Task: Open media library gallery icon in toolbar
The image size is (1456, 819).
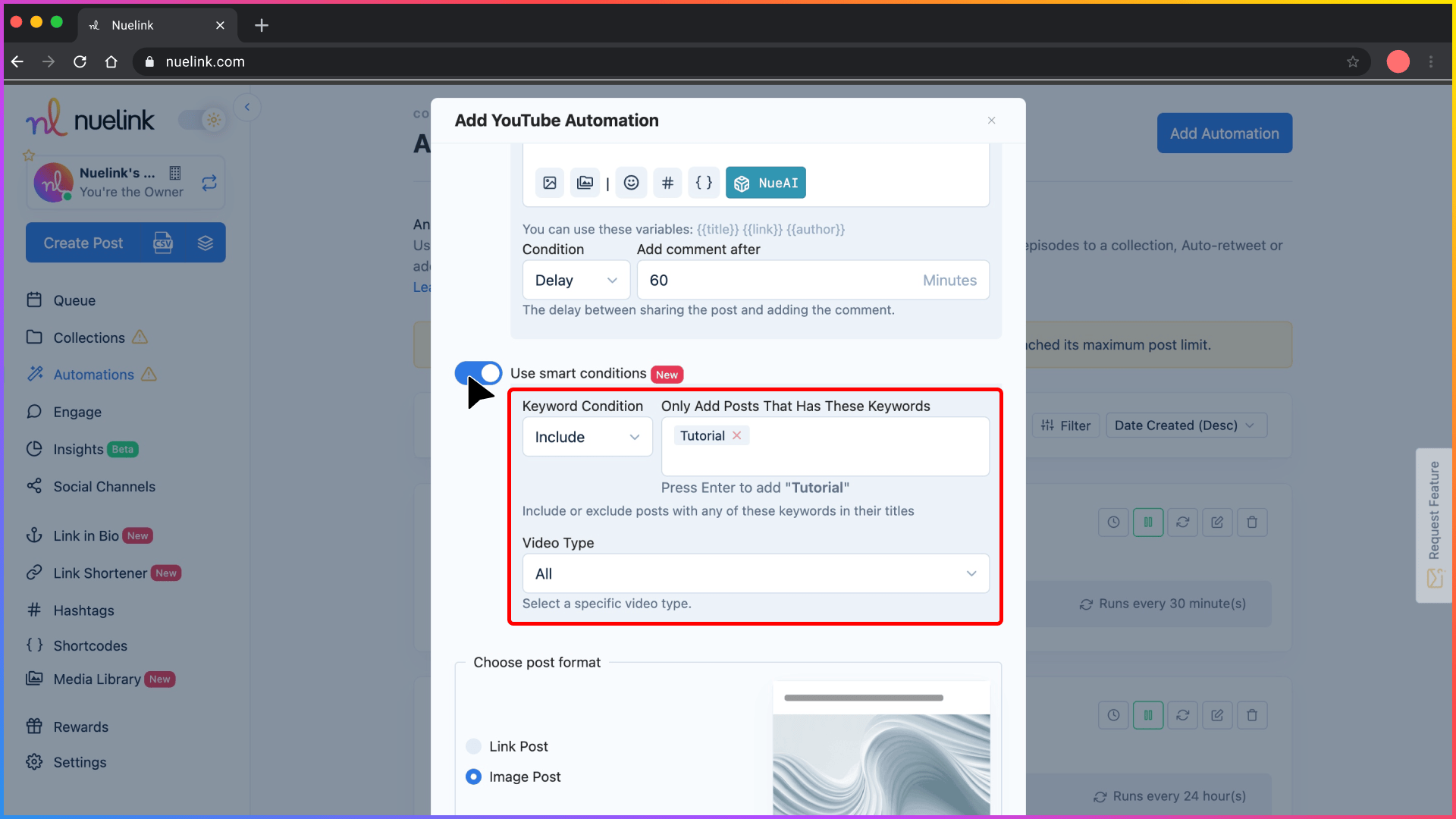Action: click(x=585, y=183)
